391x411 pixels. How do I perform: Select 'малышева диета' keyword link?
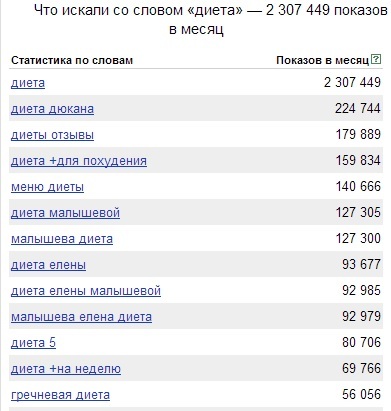62,239
